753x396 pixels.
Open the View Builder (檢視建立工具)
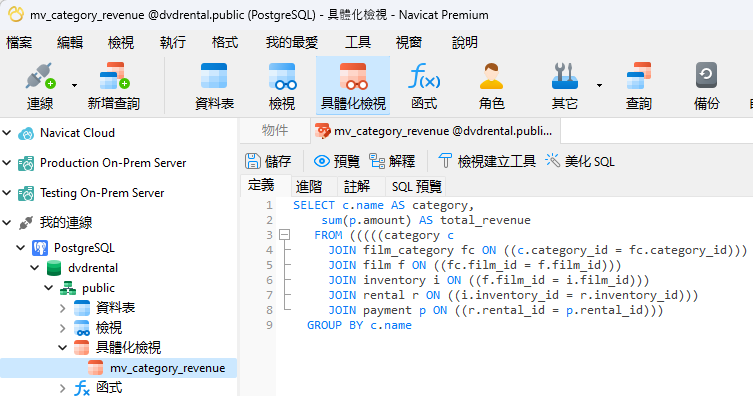[487, 161]
